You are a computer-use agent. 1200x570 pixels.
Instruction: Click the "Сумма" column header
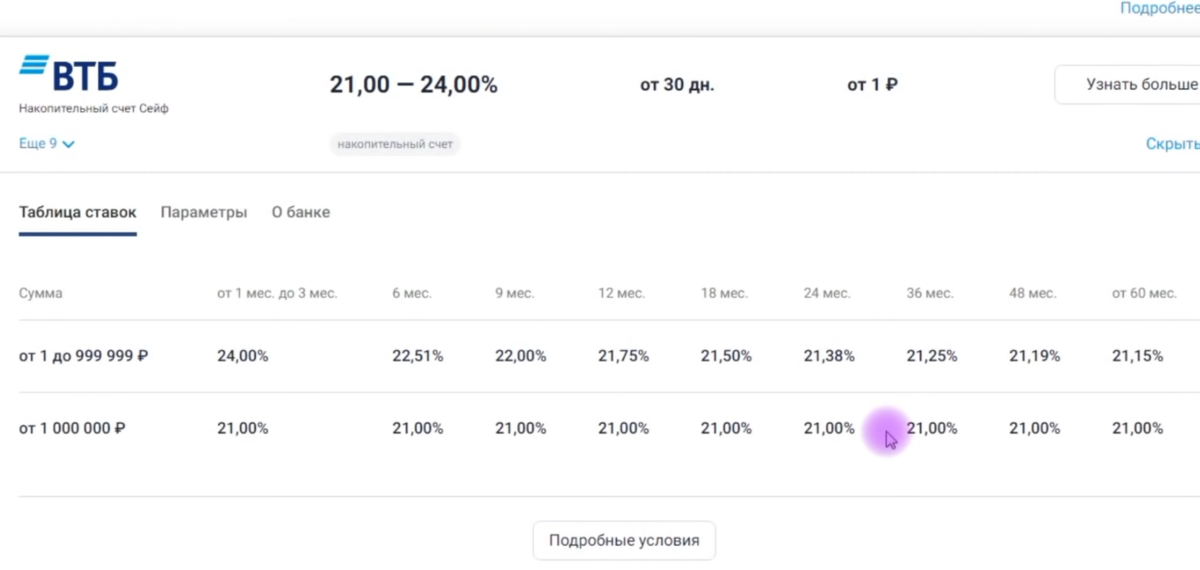click(x=41, y=293)
